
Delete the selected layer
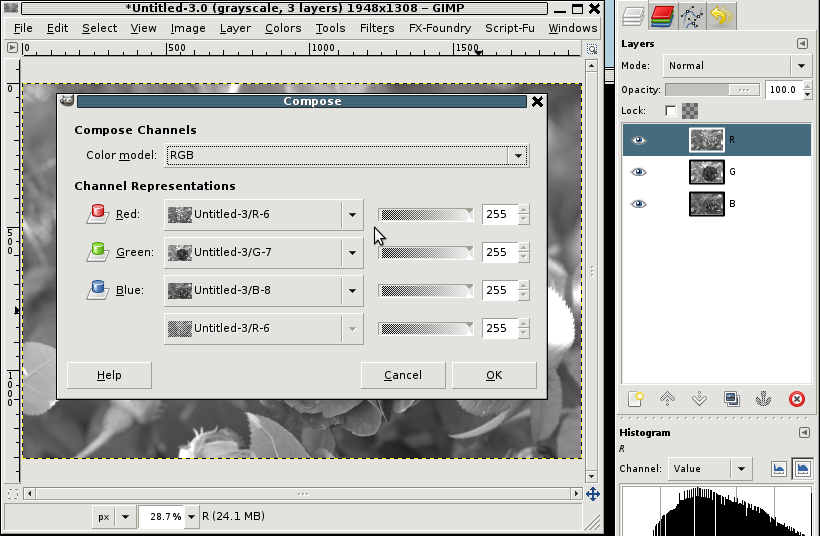click(x=796, y=399)
